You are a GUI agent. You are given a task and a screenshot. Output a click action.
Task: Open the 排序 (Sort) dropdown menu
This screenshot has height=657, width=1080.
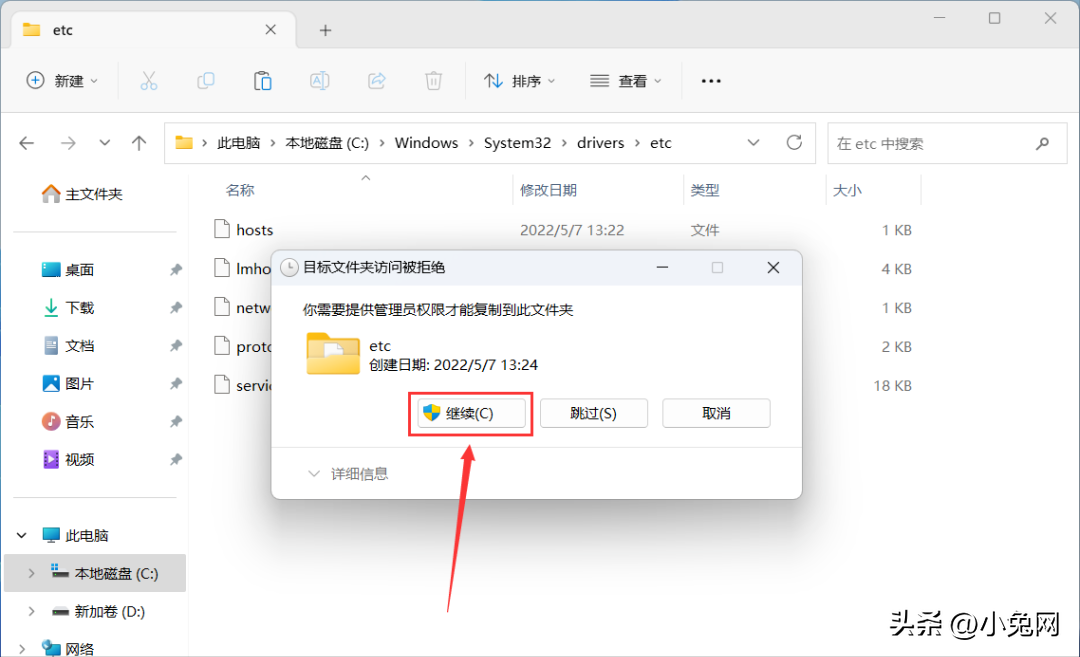click(520, 81)
